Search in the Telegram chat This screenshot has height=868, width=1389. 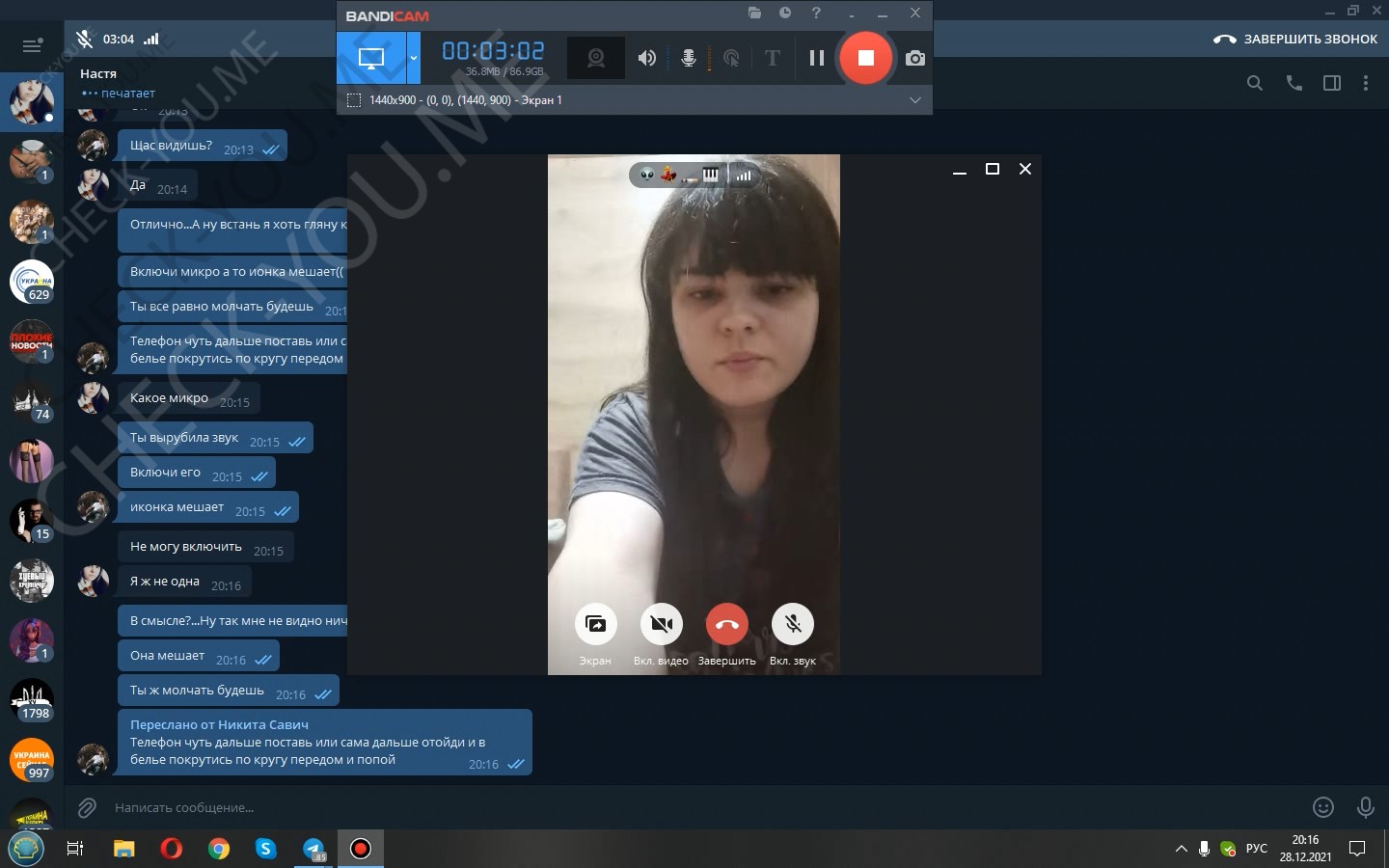1254,83
